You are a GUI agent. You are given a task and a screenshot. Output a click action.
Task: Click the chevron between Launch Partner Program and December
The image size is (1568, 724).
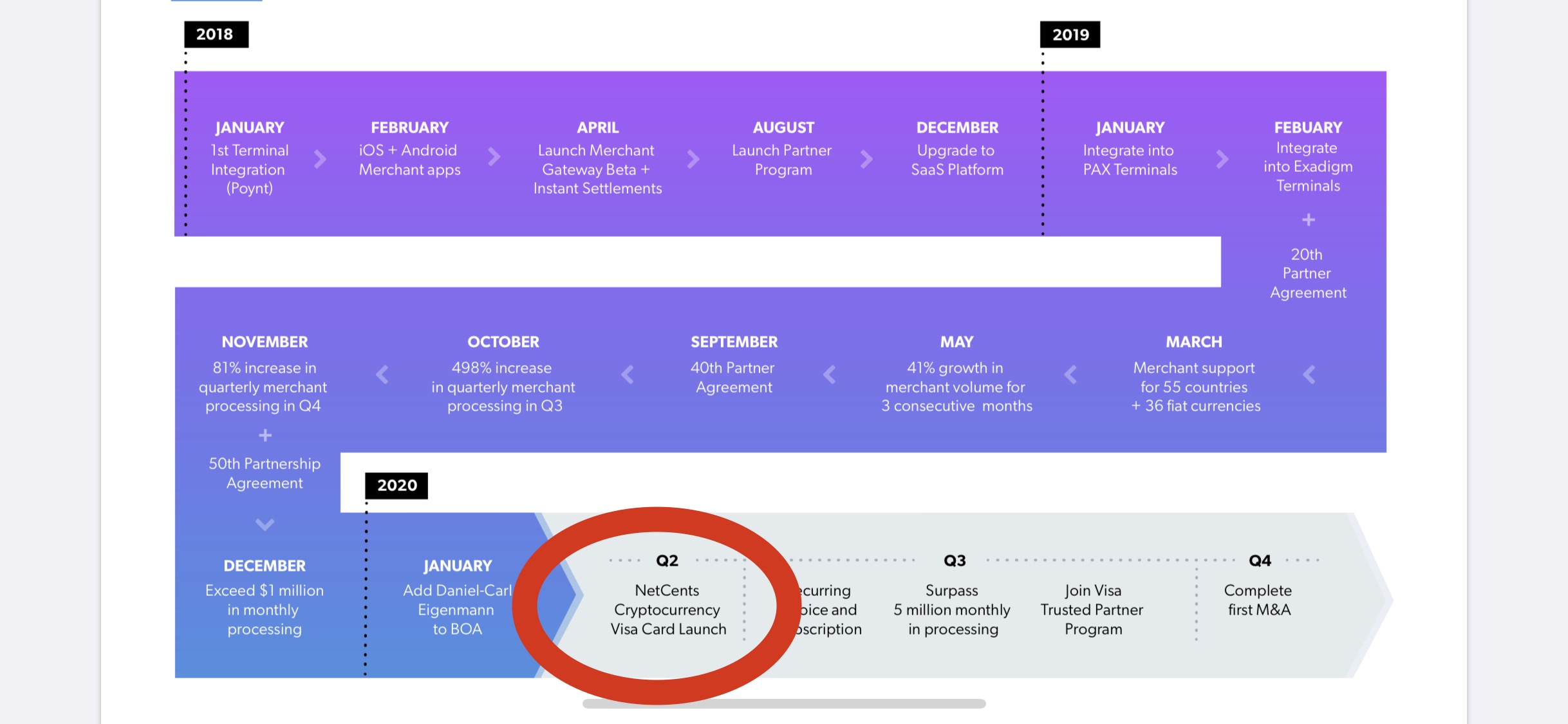pos(866,158)
